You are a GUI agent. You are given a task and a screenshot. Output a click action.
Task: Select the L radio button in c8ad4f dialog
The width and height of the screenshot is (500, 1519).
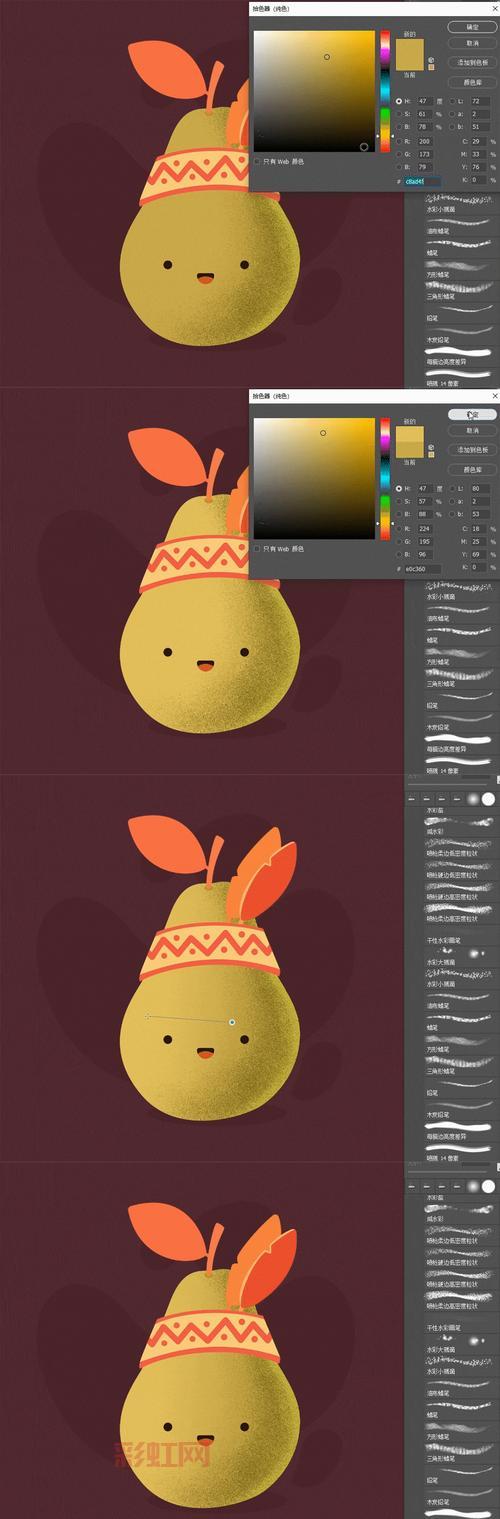[x=452, y=101]
